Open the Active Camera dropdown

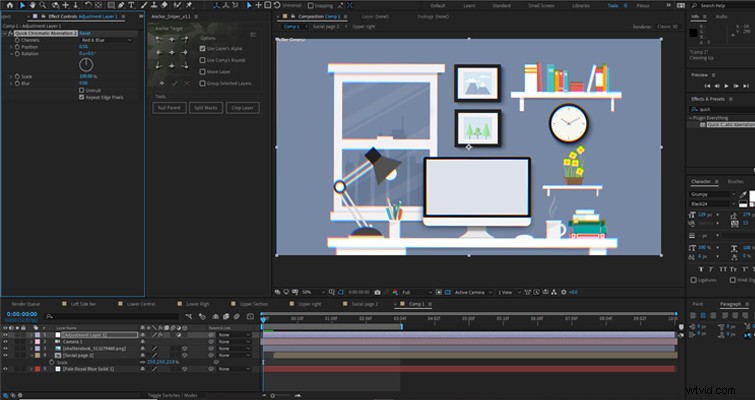[x=474, y=292]
